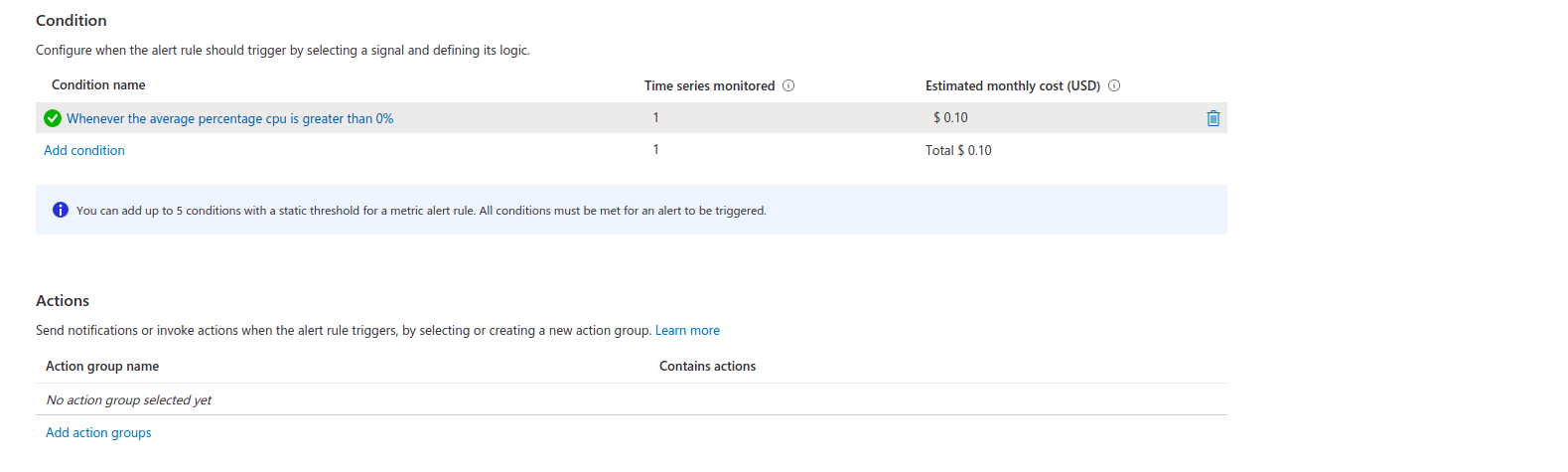The image size is (1568, 472).
Task: Choose Add action groups
Action: (x=98, y=432)
